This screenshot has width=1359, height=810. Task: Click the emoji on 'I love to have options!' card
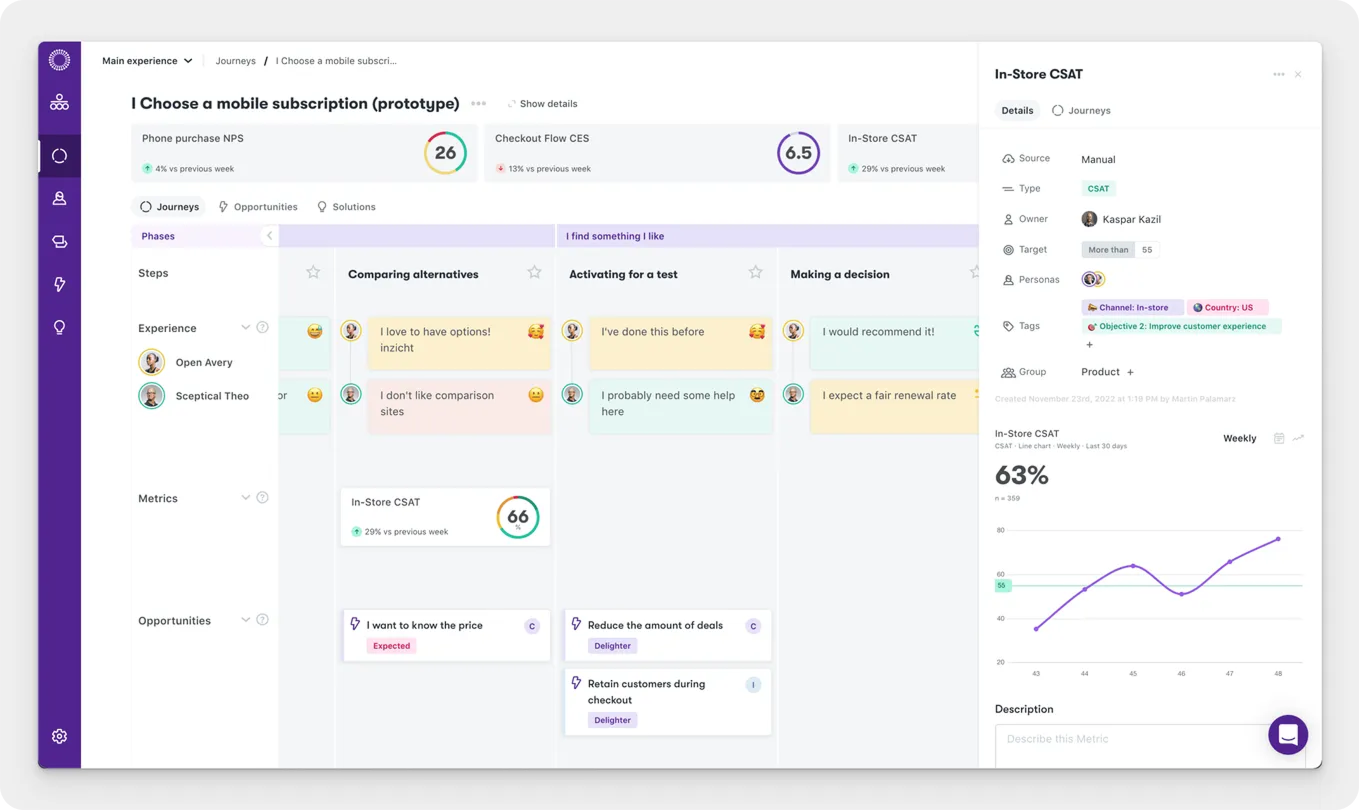coord(536,331)
